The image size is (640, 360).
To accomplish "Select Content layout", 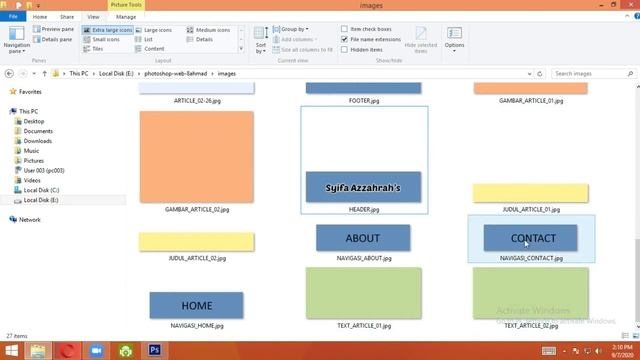I will [x=149, y=49].
